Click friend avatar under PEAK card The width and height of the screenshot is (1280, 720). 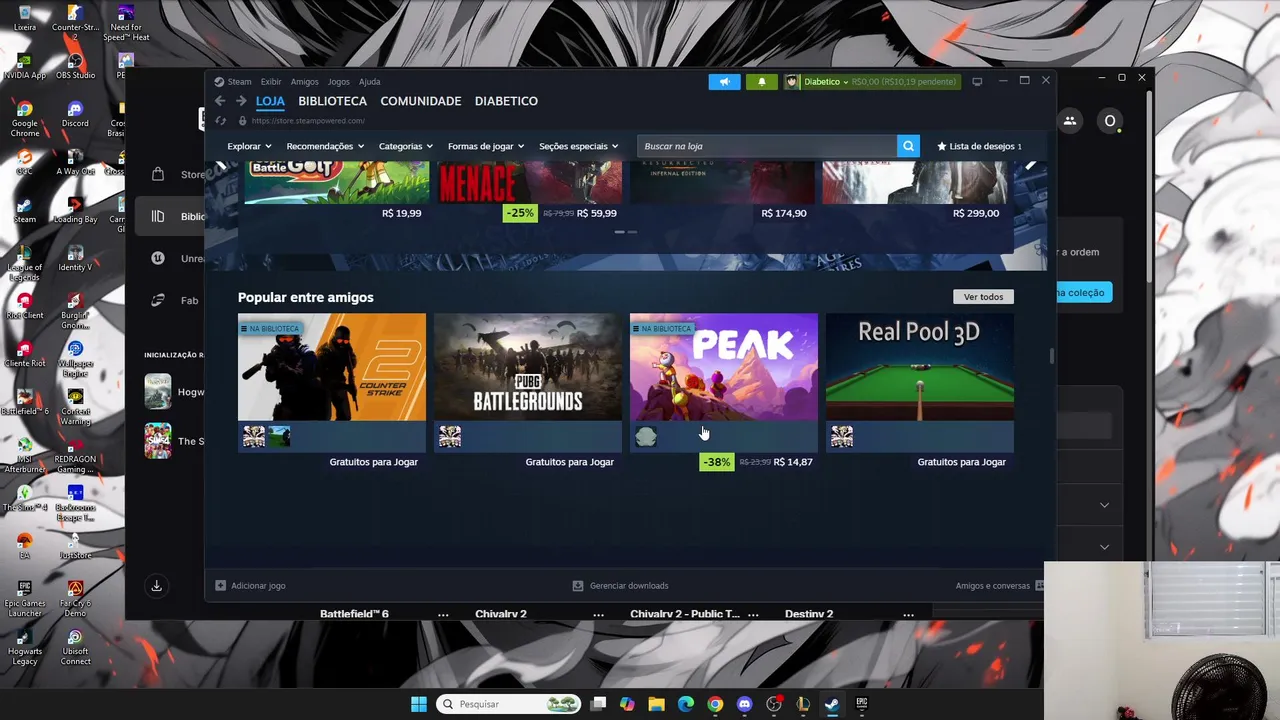646,436
